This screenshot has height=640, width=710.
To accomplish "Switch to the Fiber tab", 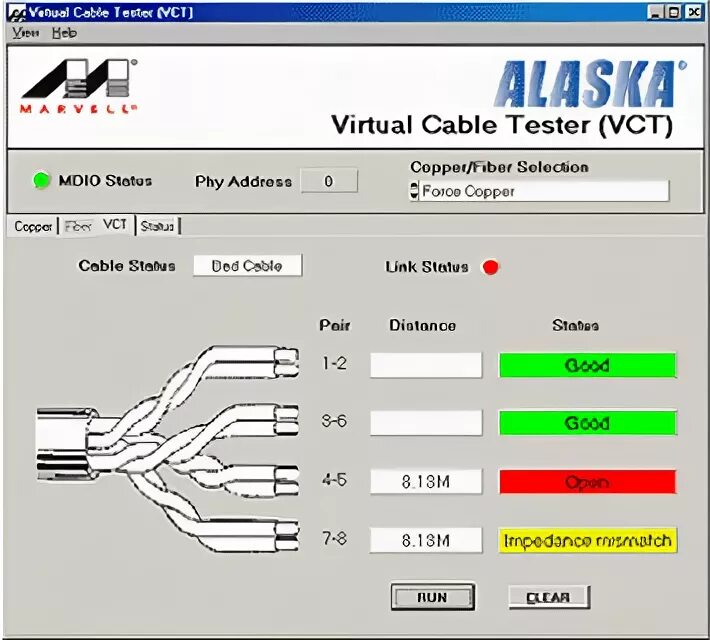I will point(78,226).
